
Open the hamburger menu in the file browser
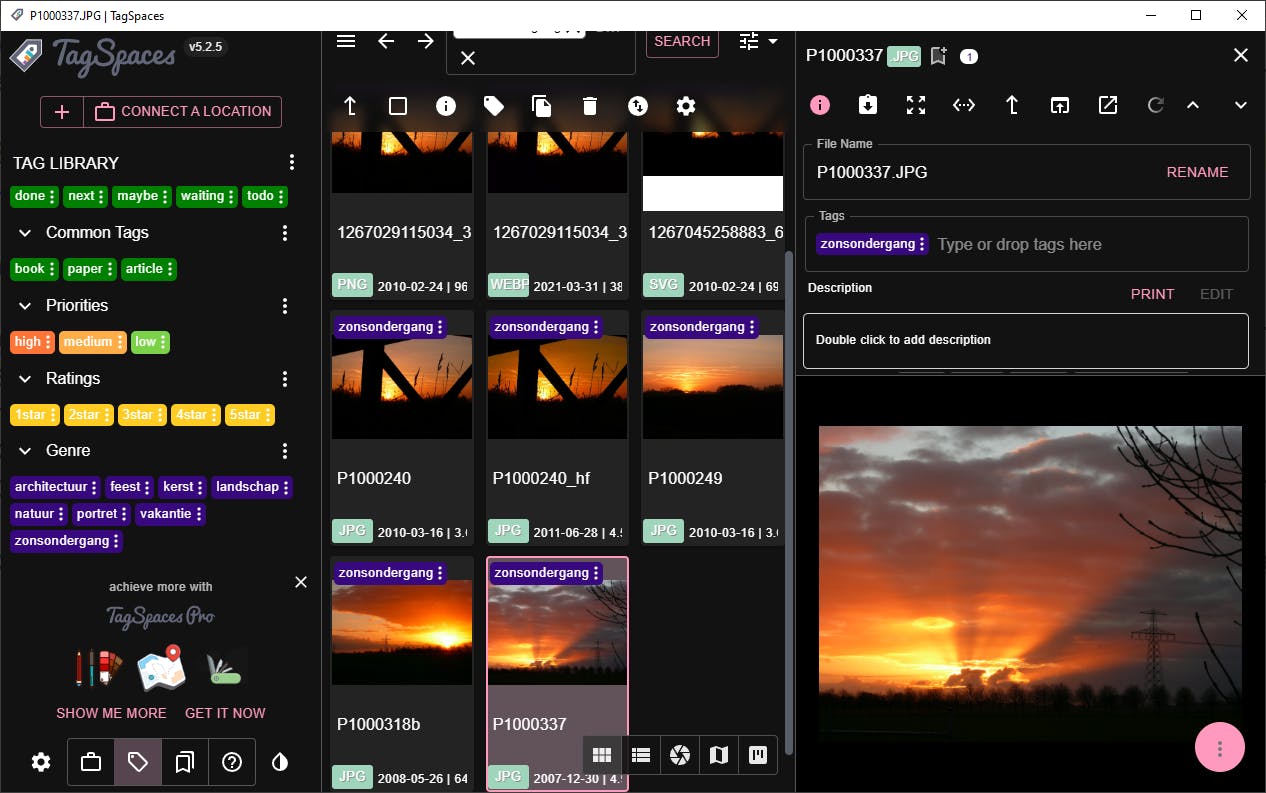pos(346,41)
